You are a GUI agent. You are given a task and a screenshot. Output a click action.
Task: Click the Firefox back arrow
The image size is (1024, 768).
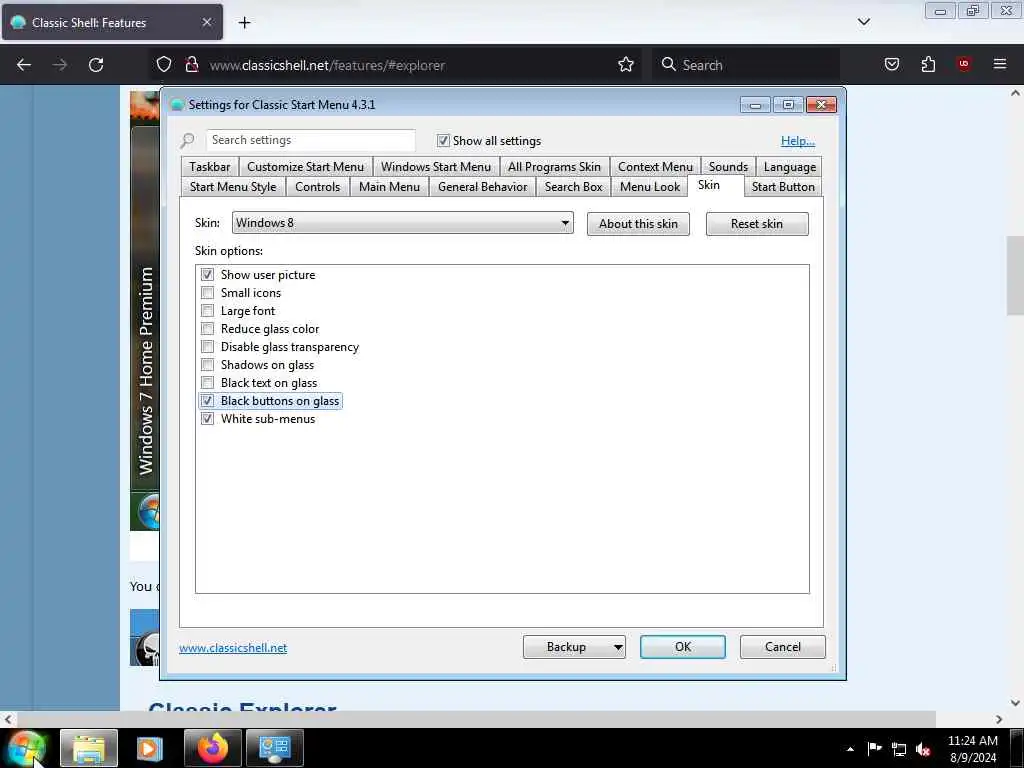[x=24, y=65]
